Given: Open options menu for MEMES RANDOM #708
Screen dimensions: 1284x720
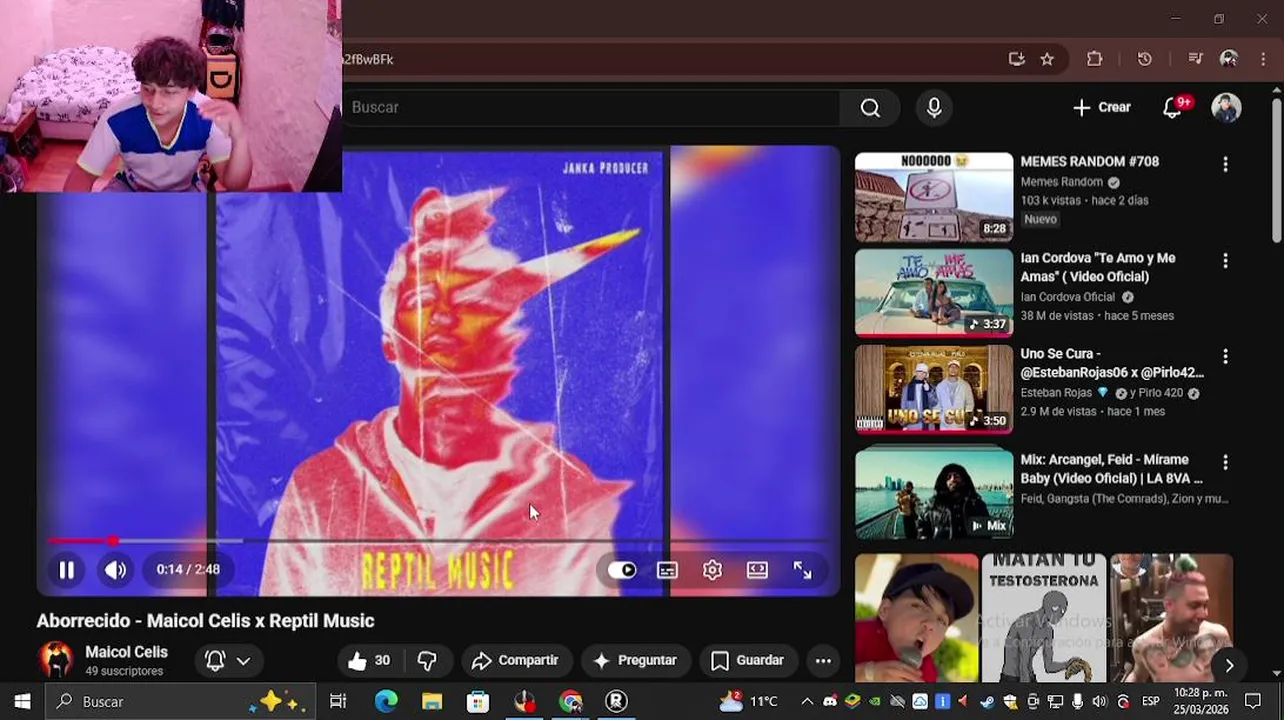Looking at the screenshot, I should point(1225,164).
